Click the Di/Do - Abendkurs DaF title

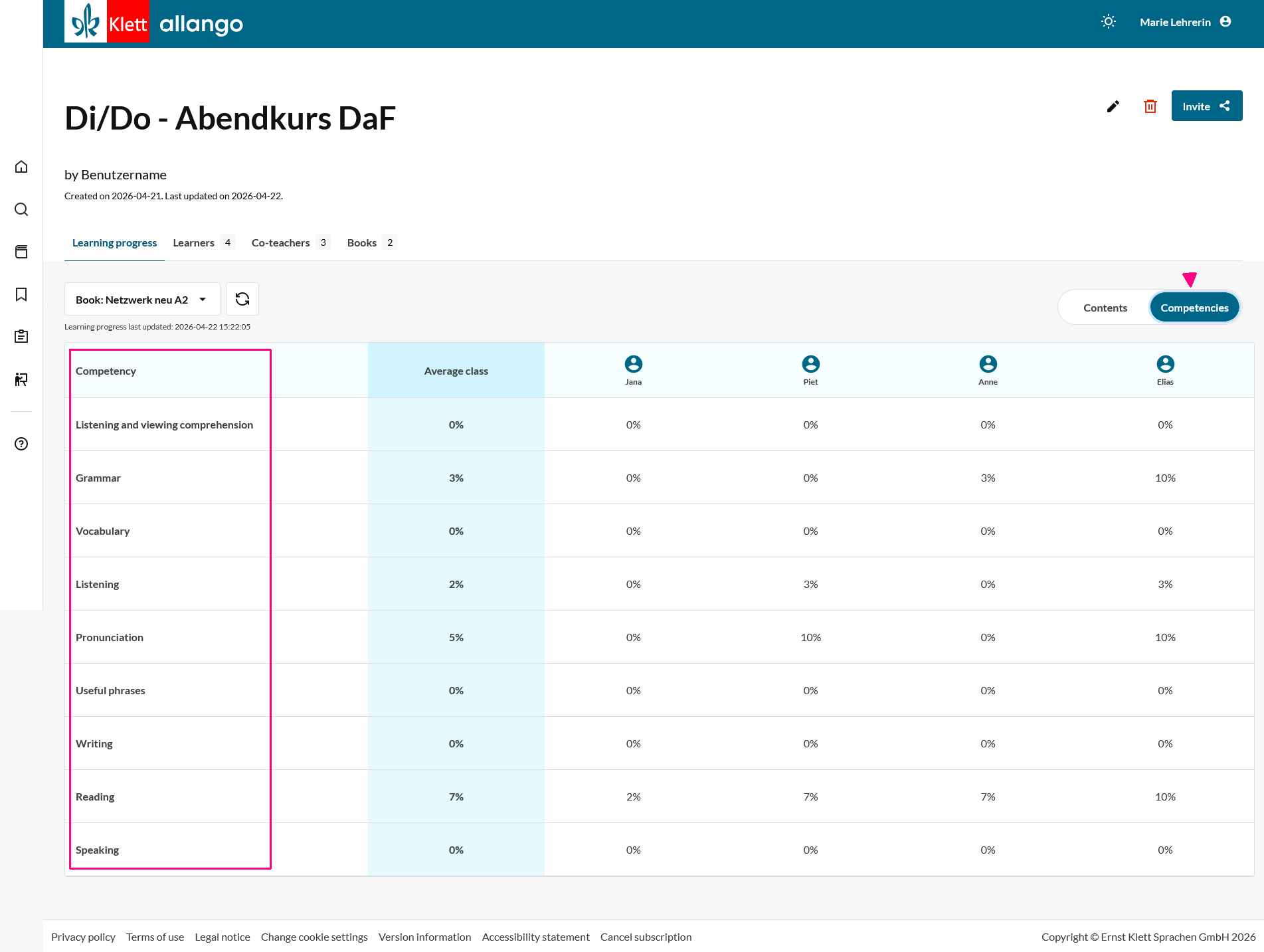point(230,118)
